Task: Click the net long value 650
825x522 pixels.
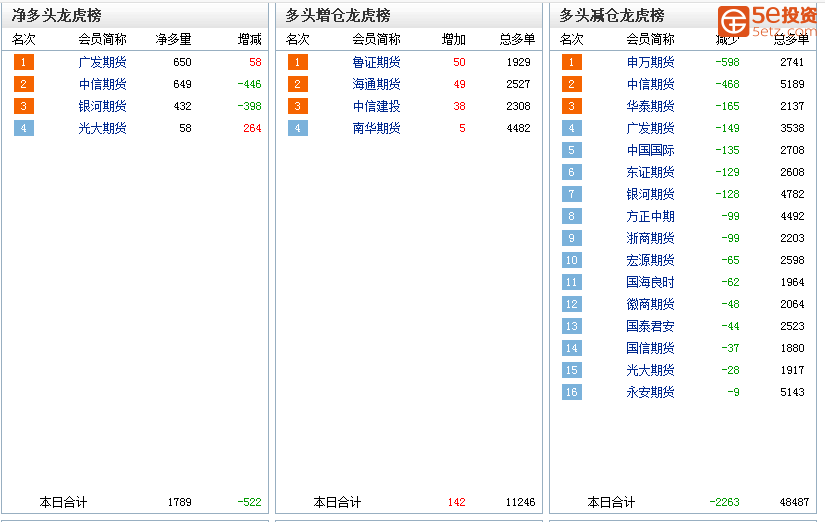Action: tap(183, 62)
